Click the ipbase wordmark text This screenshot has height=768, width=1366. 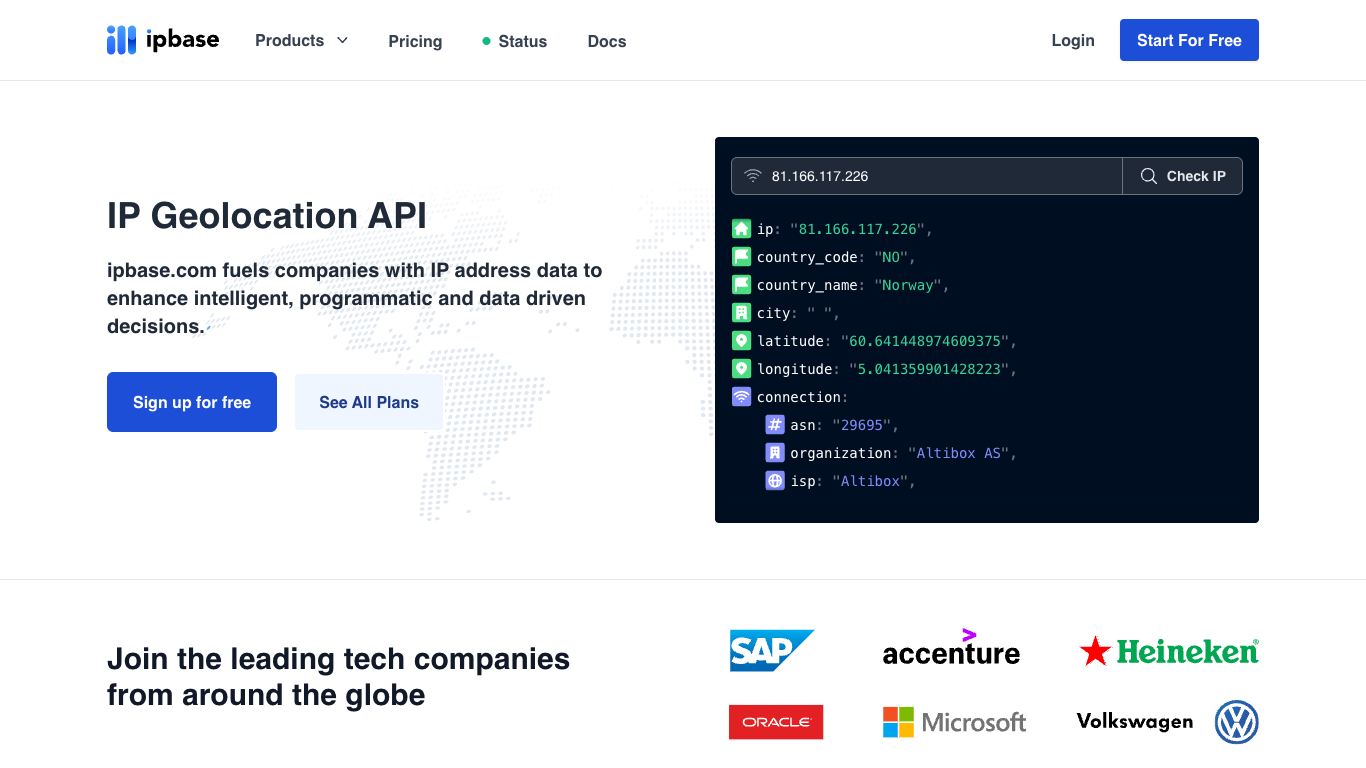coord(182,41)
